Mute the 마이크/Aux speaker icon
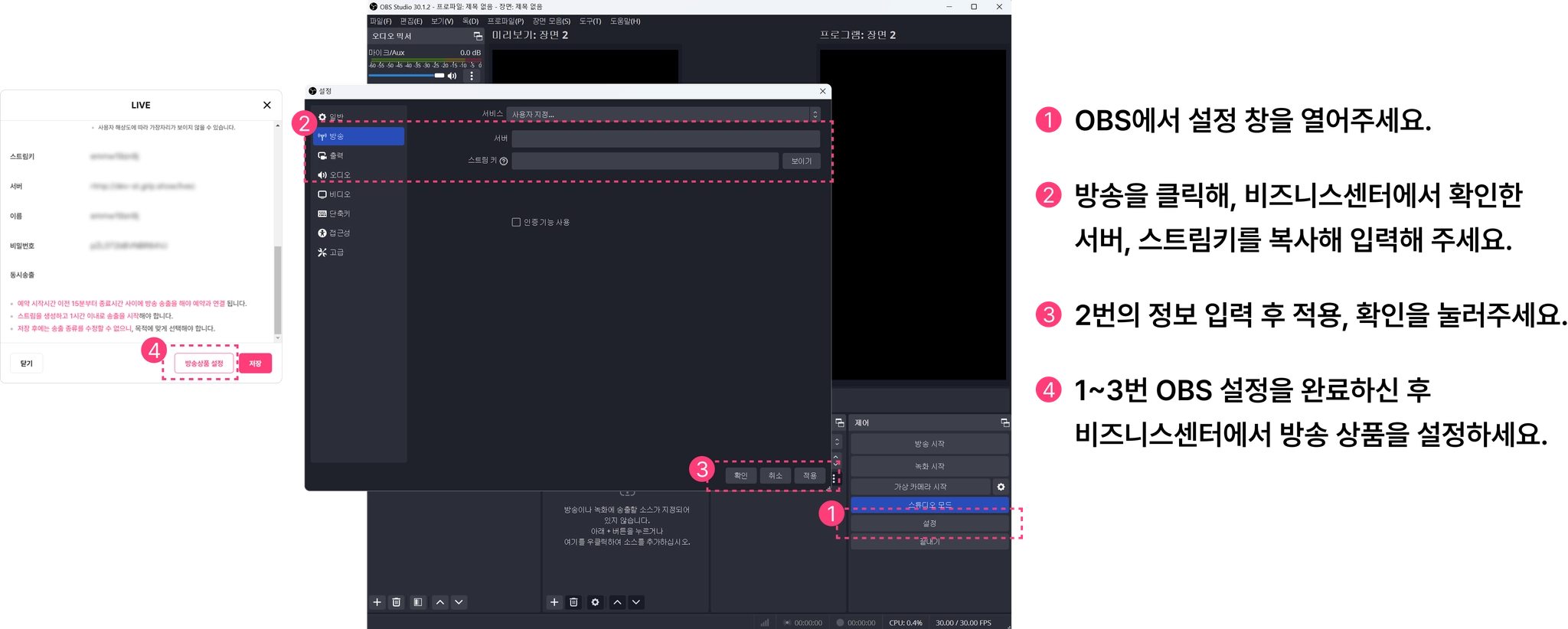This screenshot has width=1568, height=629. tap(452, 76)
